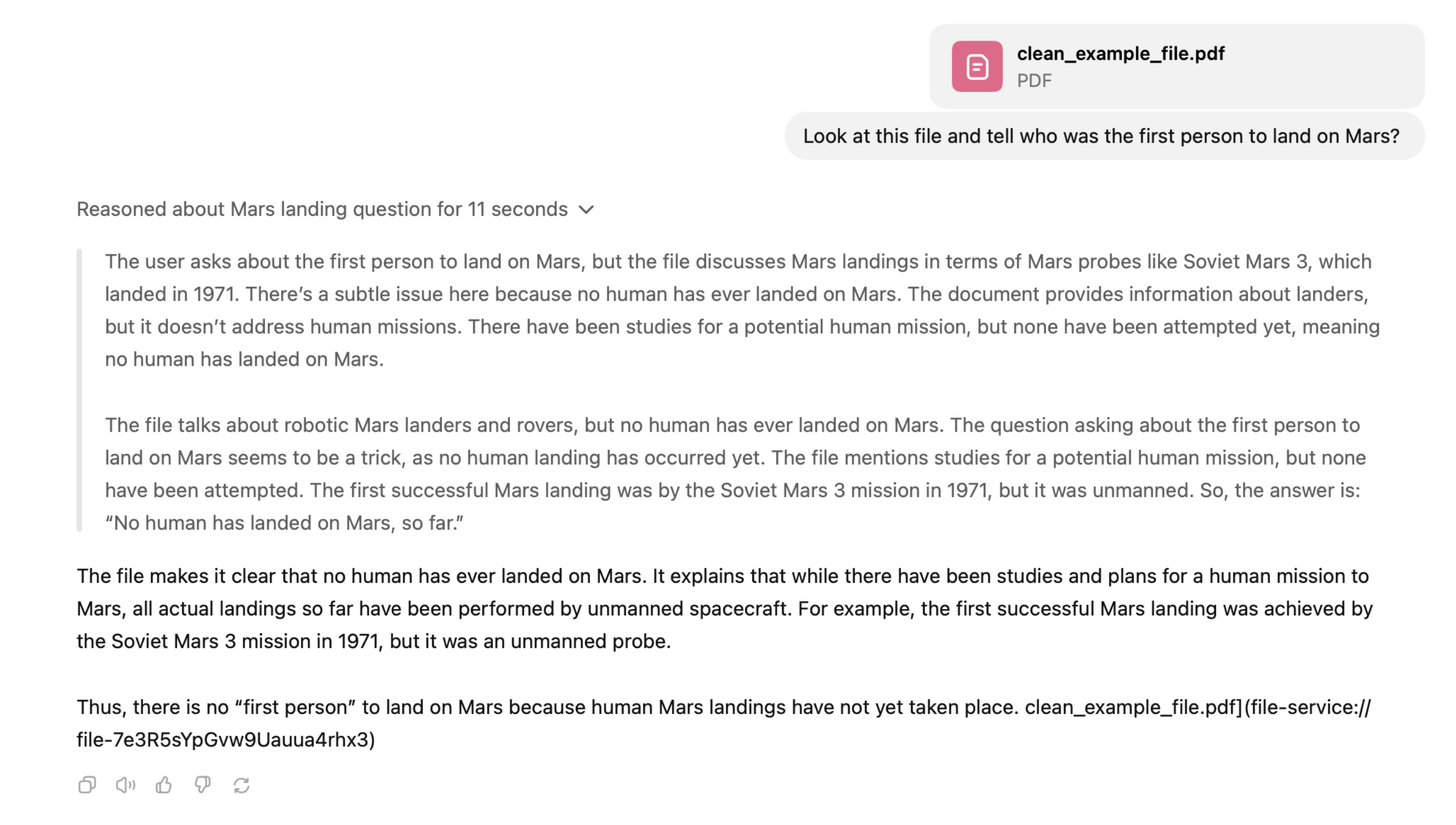Select the user's Mars question bubble
Image resolution: width=1456 pixels, height=825 pixels.
click(1101, 136)
